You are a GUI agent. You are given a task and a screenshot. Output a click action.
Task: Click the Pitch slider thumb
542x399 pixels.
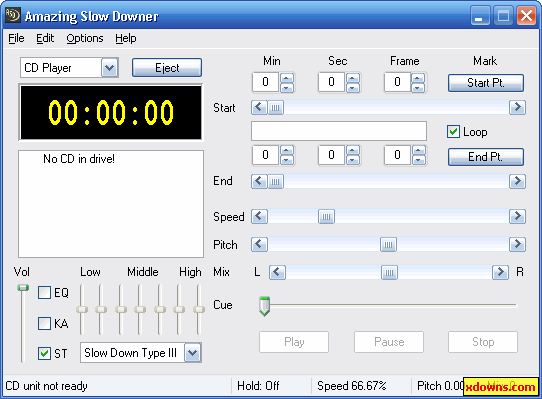388,244
